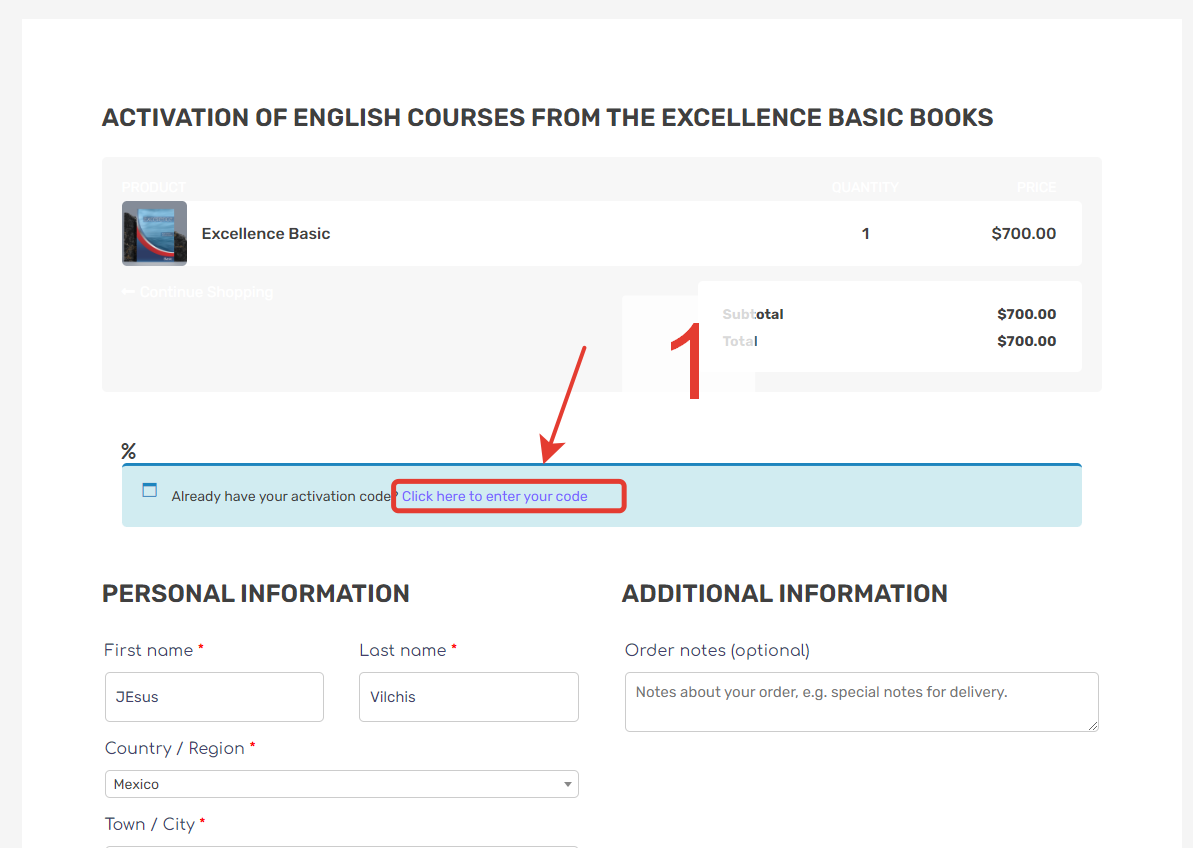Click the Order notes (optional) label

717,650
